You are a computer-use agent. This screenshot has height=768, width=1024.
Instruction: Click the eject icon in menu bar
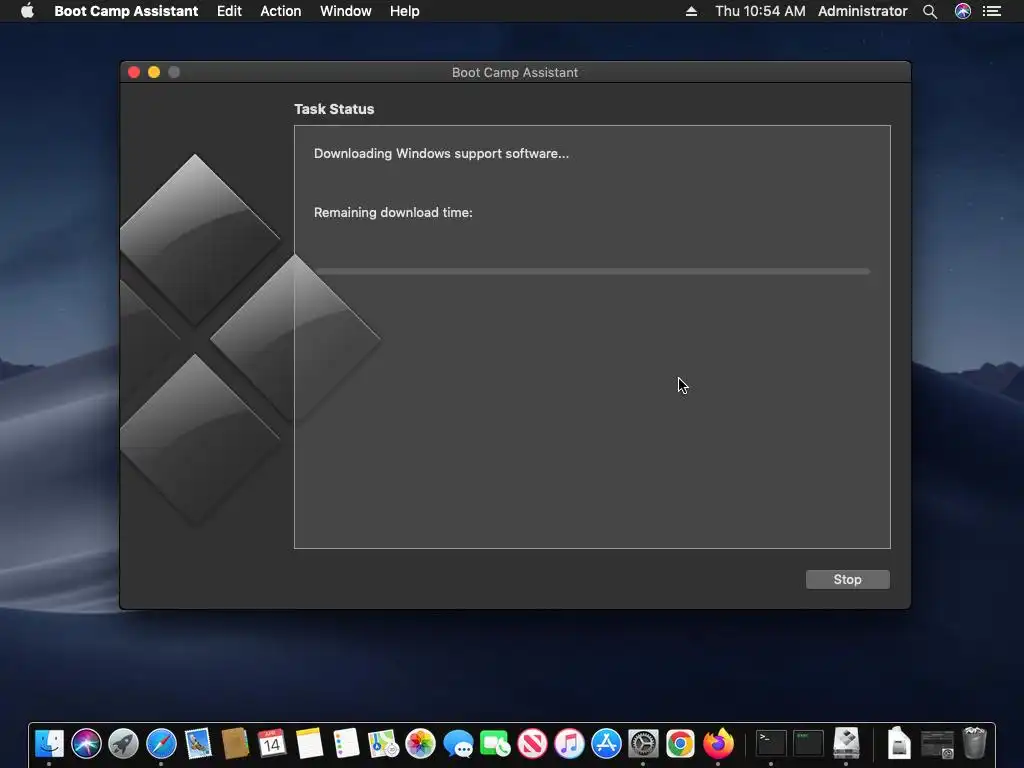(691, 11)
